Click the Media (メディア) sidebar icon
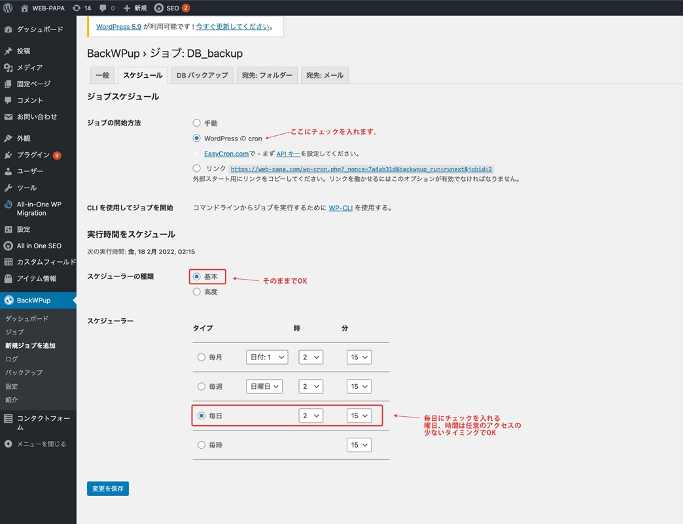The height and width of the screenshot is (524, 684). pyautogui.click(x=8, y=67)
